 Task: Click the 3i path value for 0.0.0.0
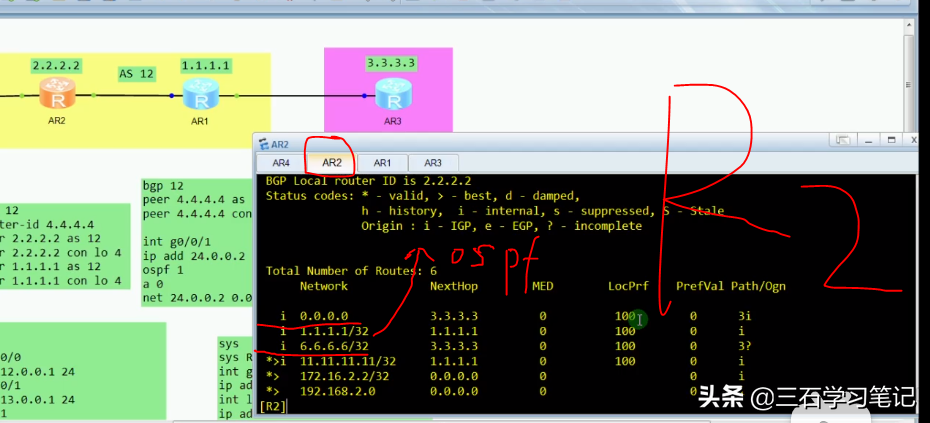[746, 316]
